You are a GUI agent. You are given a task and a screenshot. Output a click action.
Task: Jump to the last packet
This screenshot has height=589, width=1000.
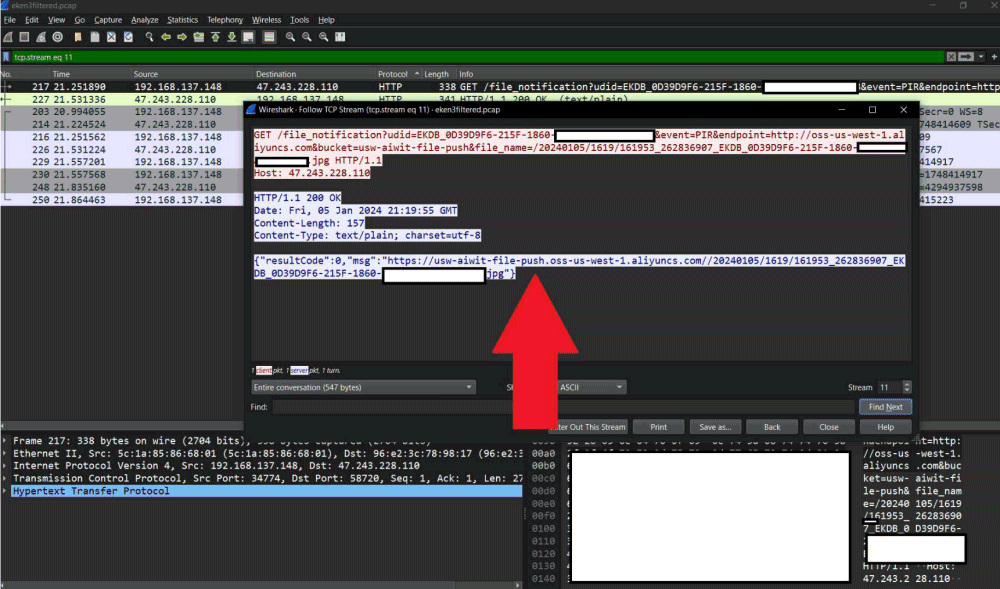click(x=232, y=37)
